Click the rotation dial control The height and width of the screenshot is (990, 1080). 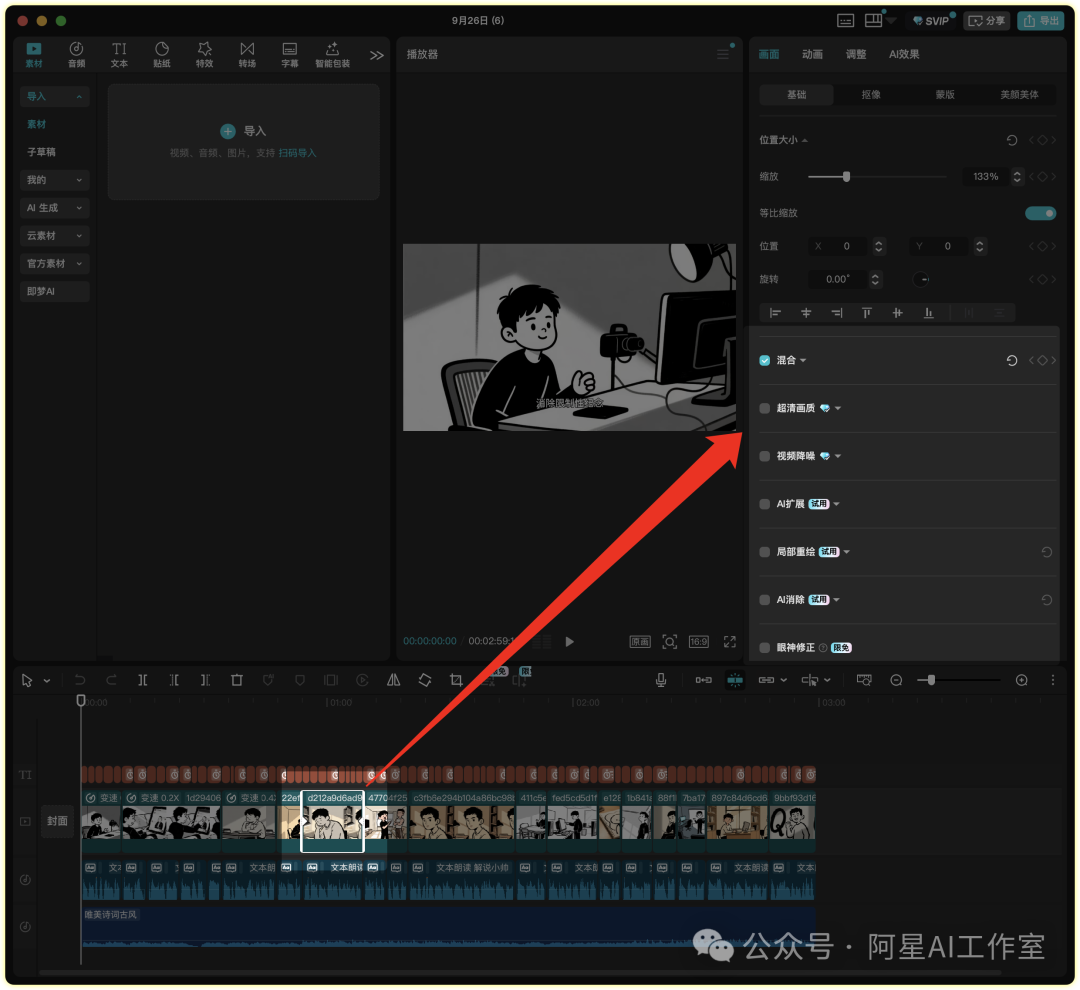[x=921, y=279]
